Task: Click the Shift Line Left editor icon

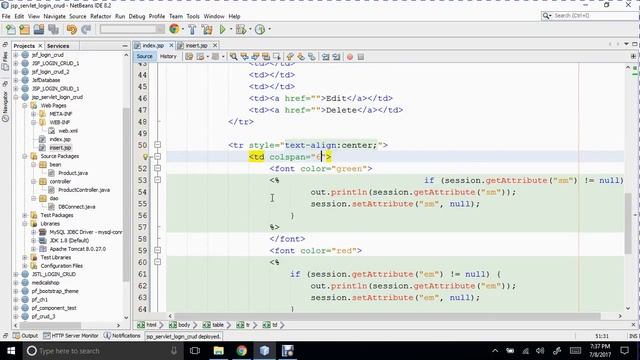Action: [x=325, y=57]
